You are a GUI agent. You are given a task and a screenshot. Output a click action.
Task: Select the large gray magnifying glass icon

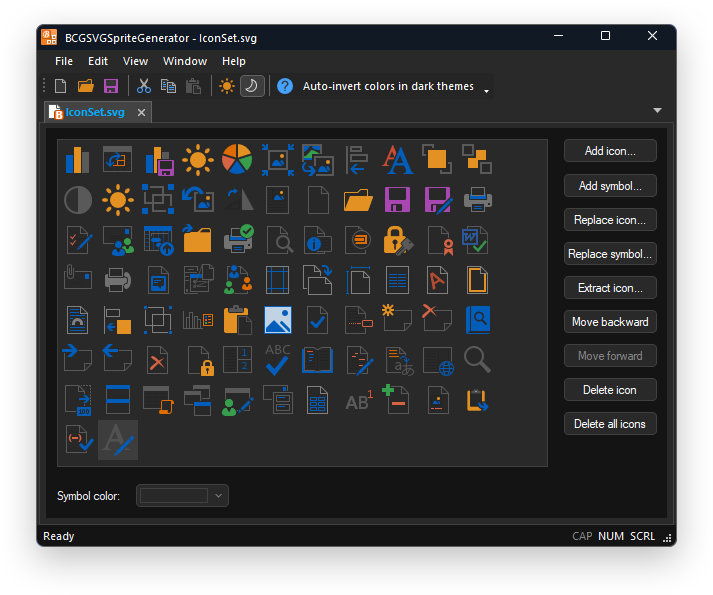[x=477, y=360]
